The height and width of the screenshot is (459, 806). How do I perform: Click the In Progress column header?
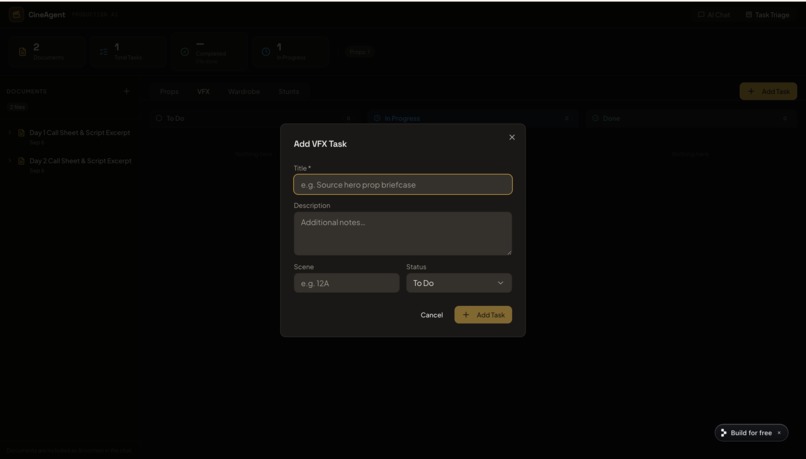click(x=472, y=118)
